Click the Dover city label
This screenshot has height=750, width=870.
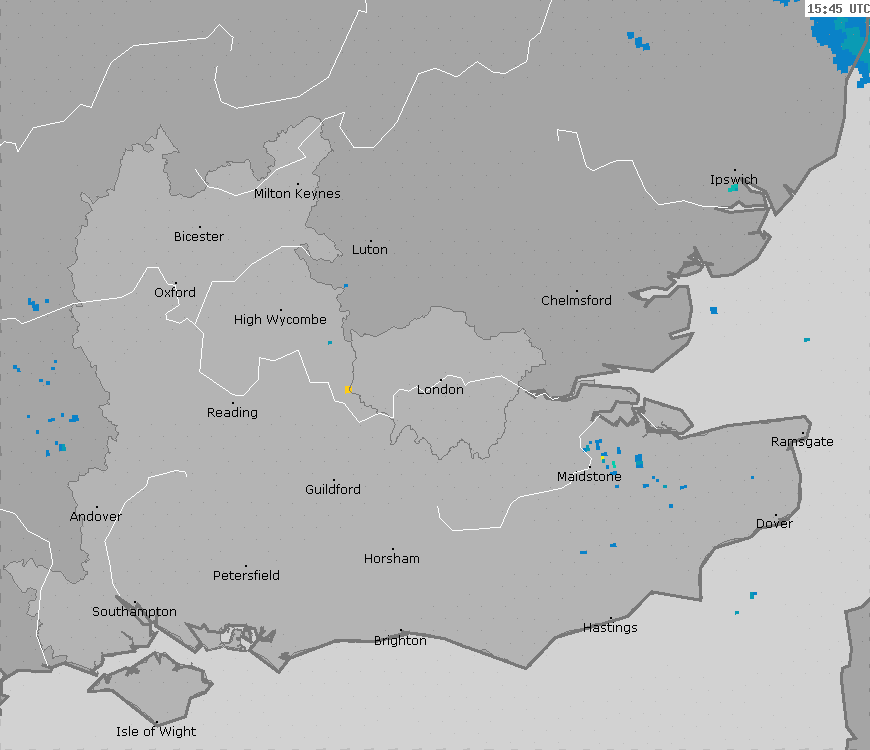[x=774, y=523]
